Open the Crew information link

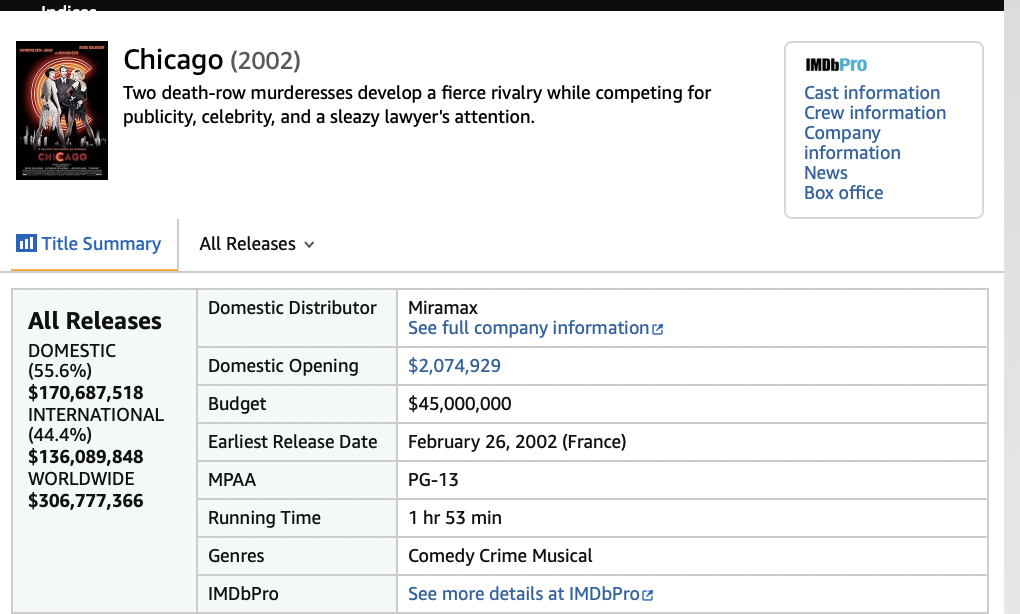(x=874, y=113)
